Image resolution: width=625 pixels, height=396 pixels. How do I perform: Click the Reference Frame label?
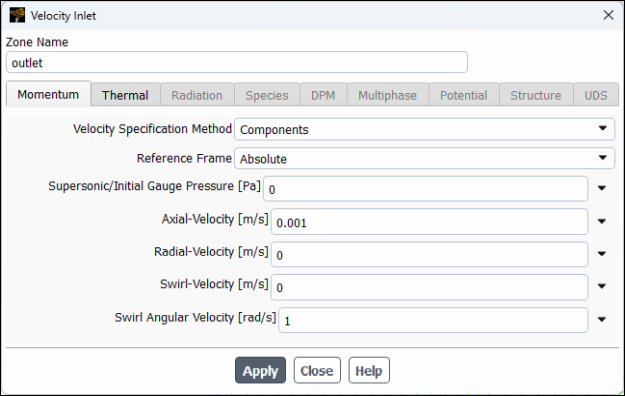pos(184,158)
